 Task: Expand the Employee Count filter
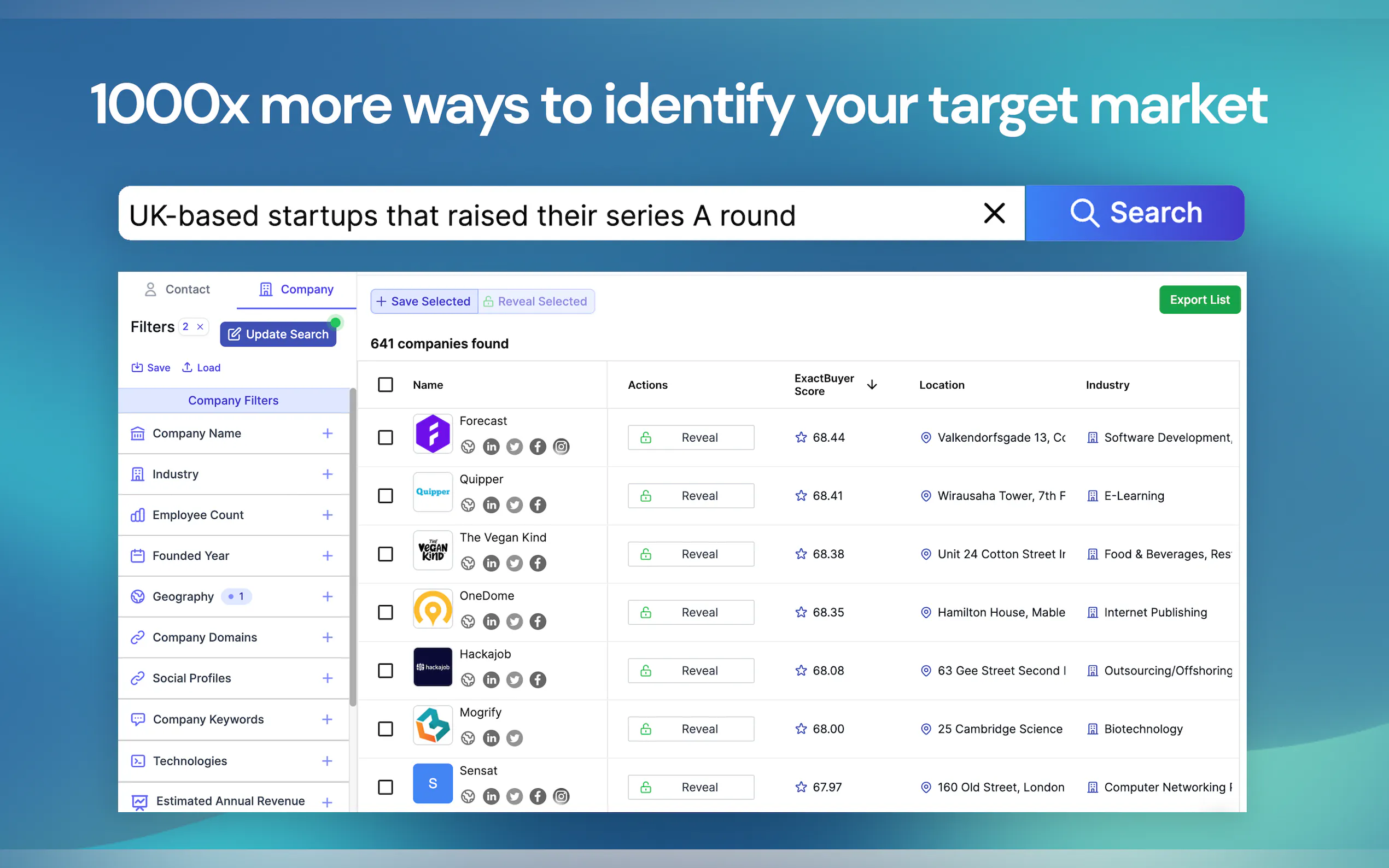click(x=328, y=515)
